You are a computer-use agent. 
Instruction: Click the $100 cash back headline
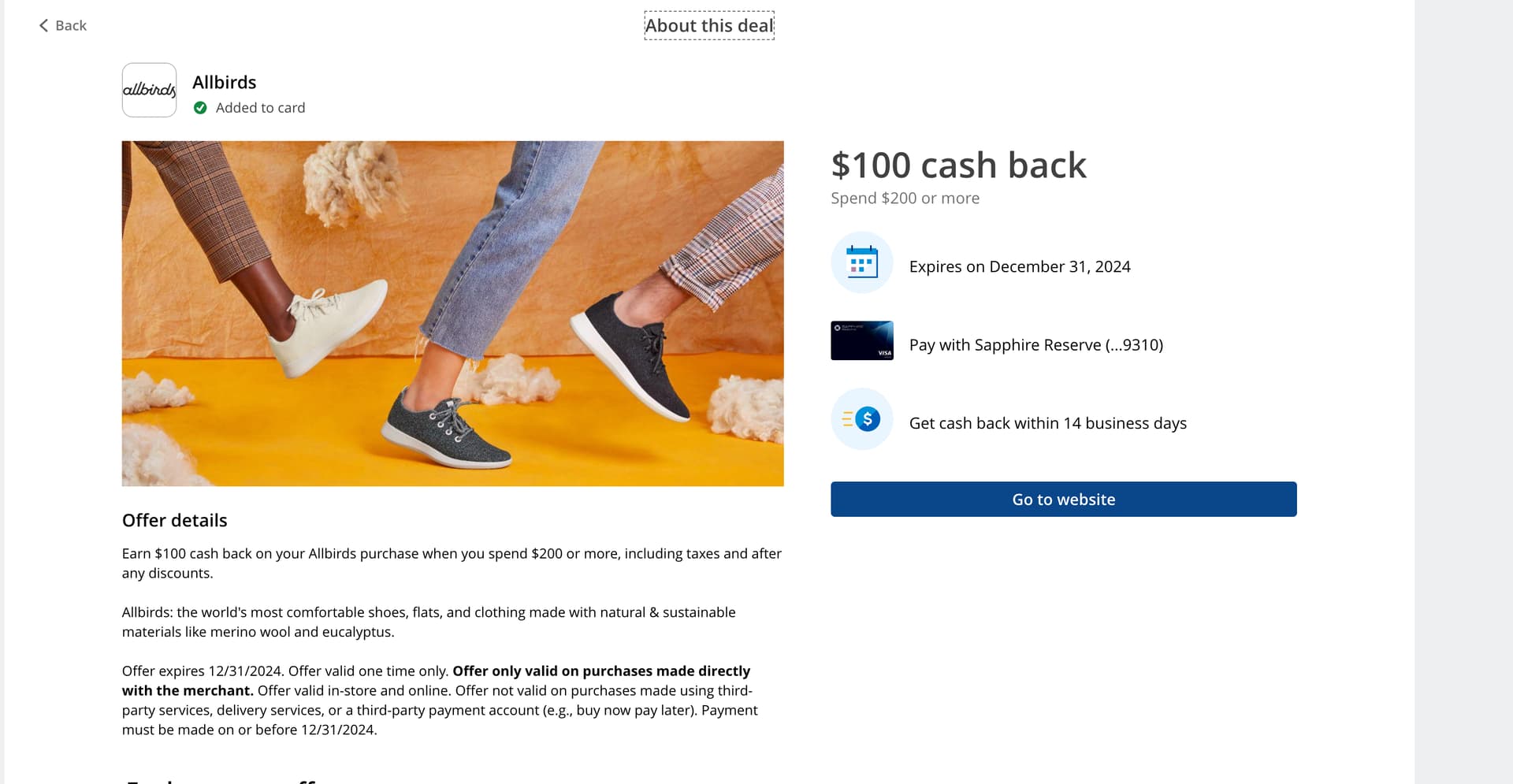point(958,165)
